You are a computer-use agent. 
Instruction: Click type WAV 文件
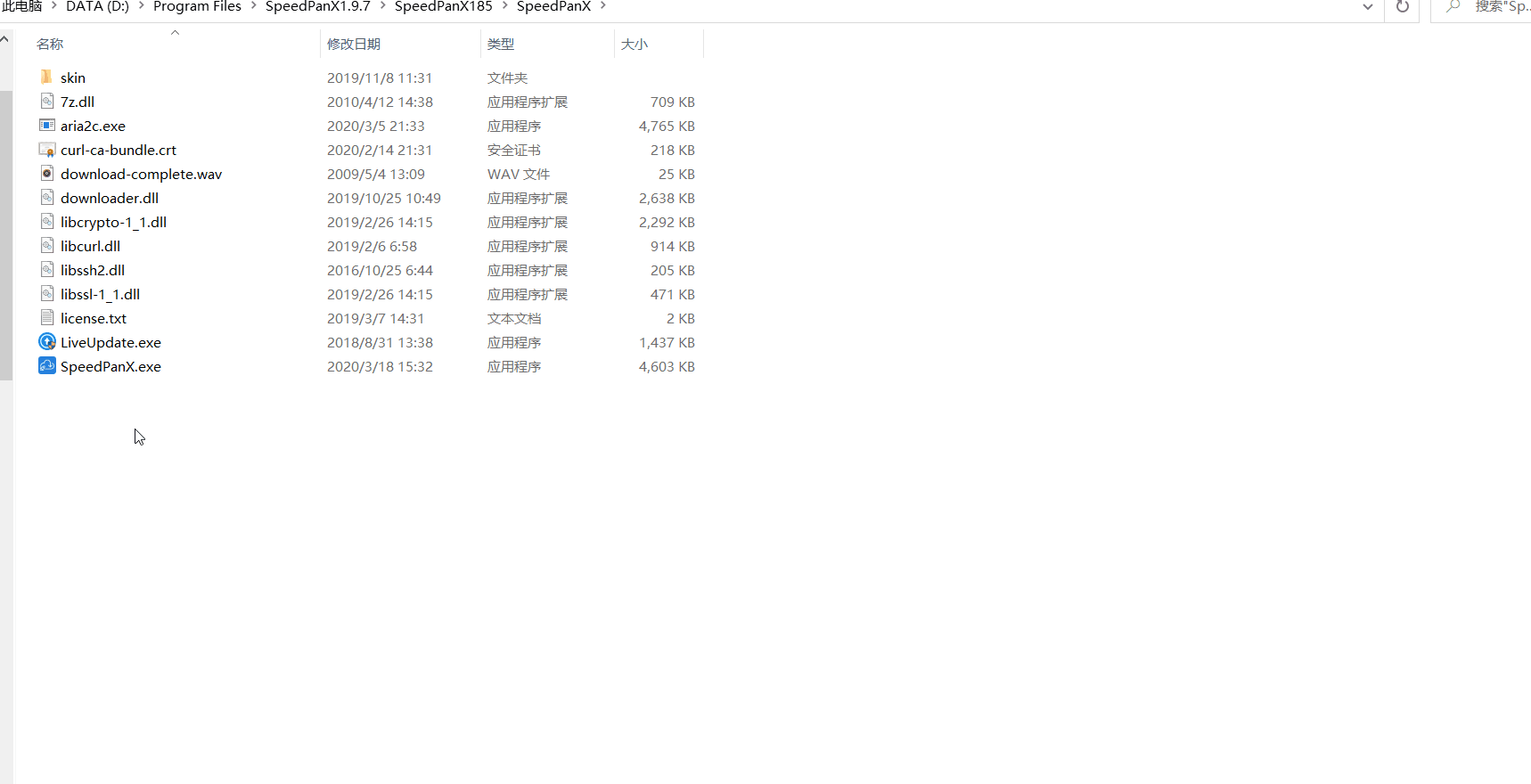[x=519, y=174]
